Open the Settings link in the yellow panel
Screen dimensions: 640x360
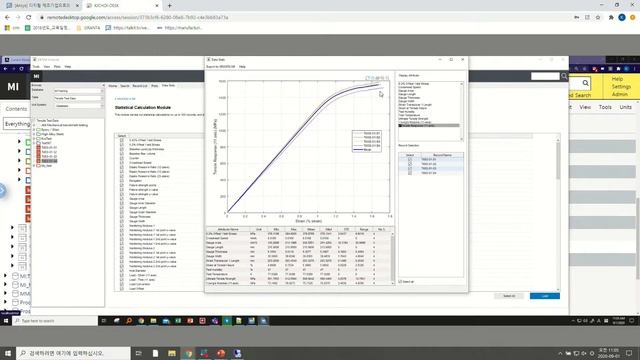coord(621,87)
